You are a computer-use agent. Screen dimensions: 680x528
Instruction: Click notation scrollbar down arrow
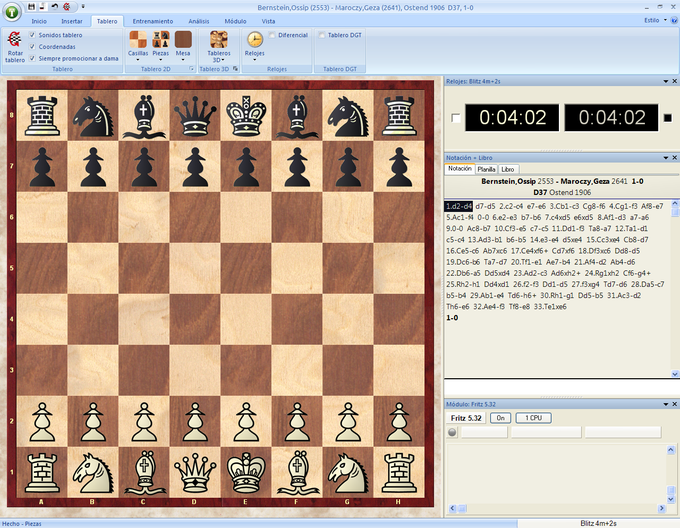coord(675,374)
